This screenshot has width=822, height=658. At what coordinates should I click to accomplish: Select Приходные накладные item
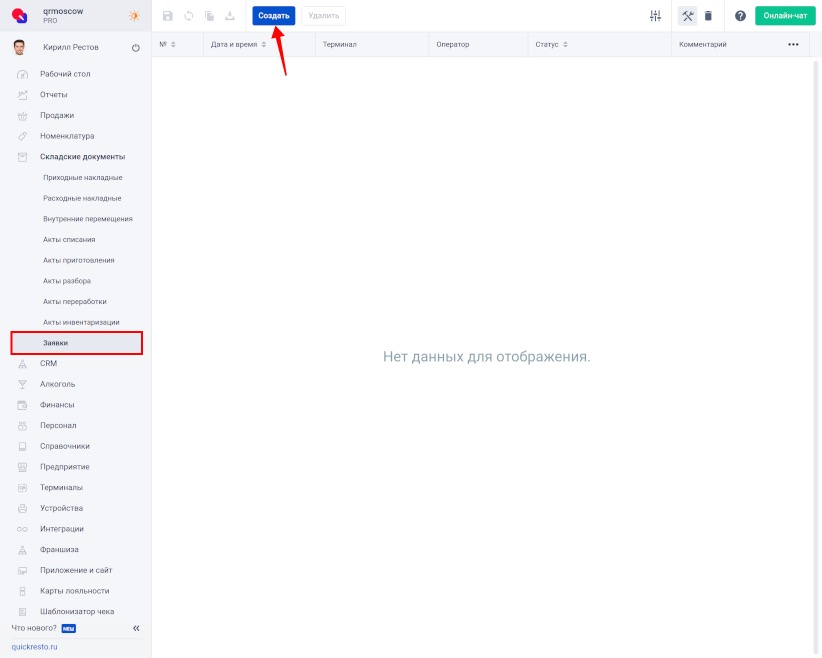[83, 178]
